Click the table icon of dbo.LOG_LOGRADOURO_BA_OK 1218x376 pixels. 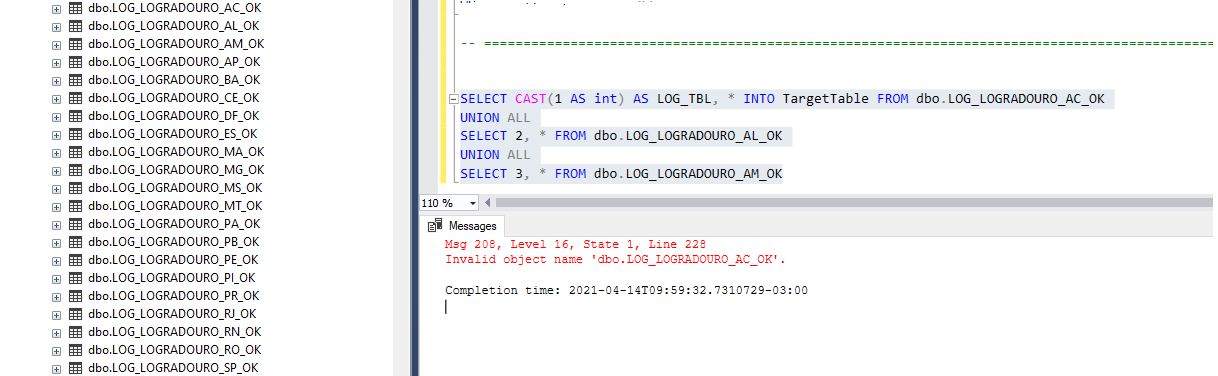tap(75, 80)
